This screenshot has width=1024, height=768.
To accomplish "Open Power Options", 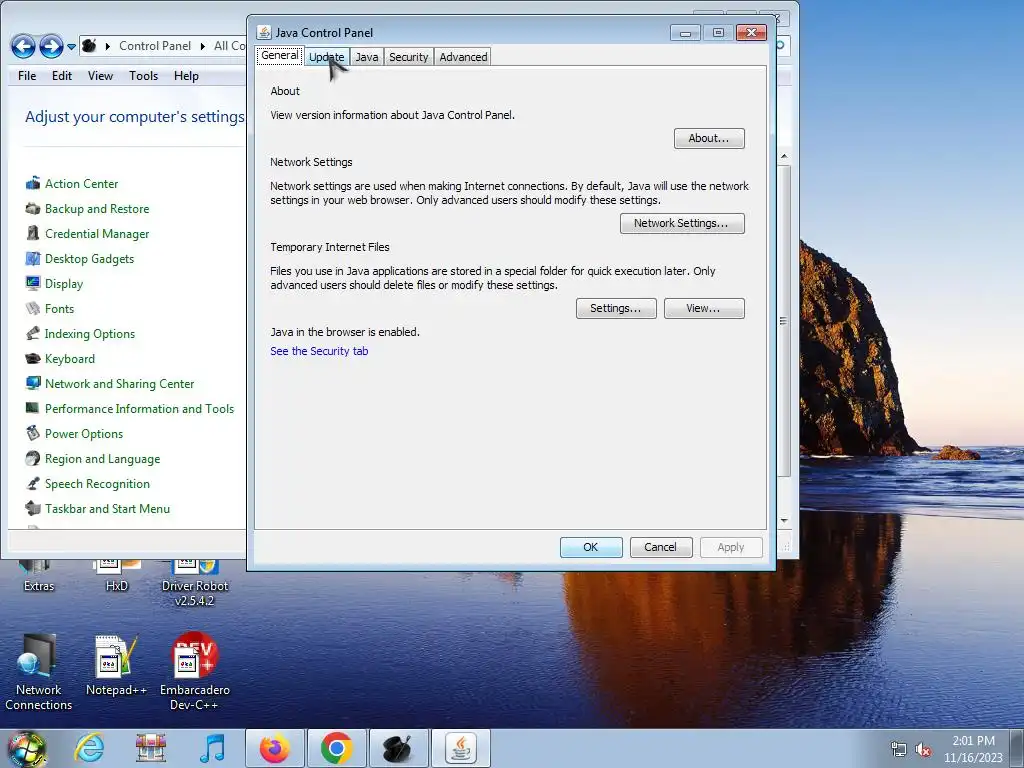I will (x=84, y=434).
